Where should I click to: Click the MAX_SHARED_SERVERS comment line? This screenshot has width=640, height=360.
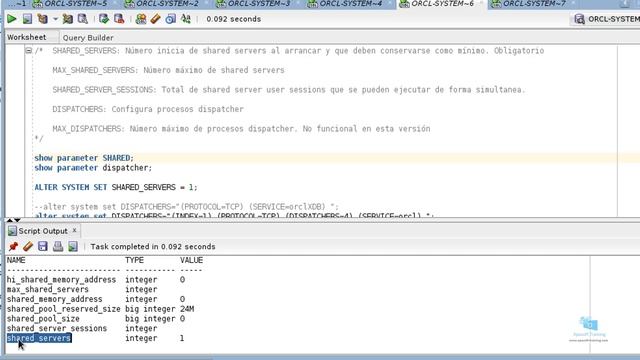pos(168,70)
